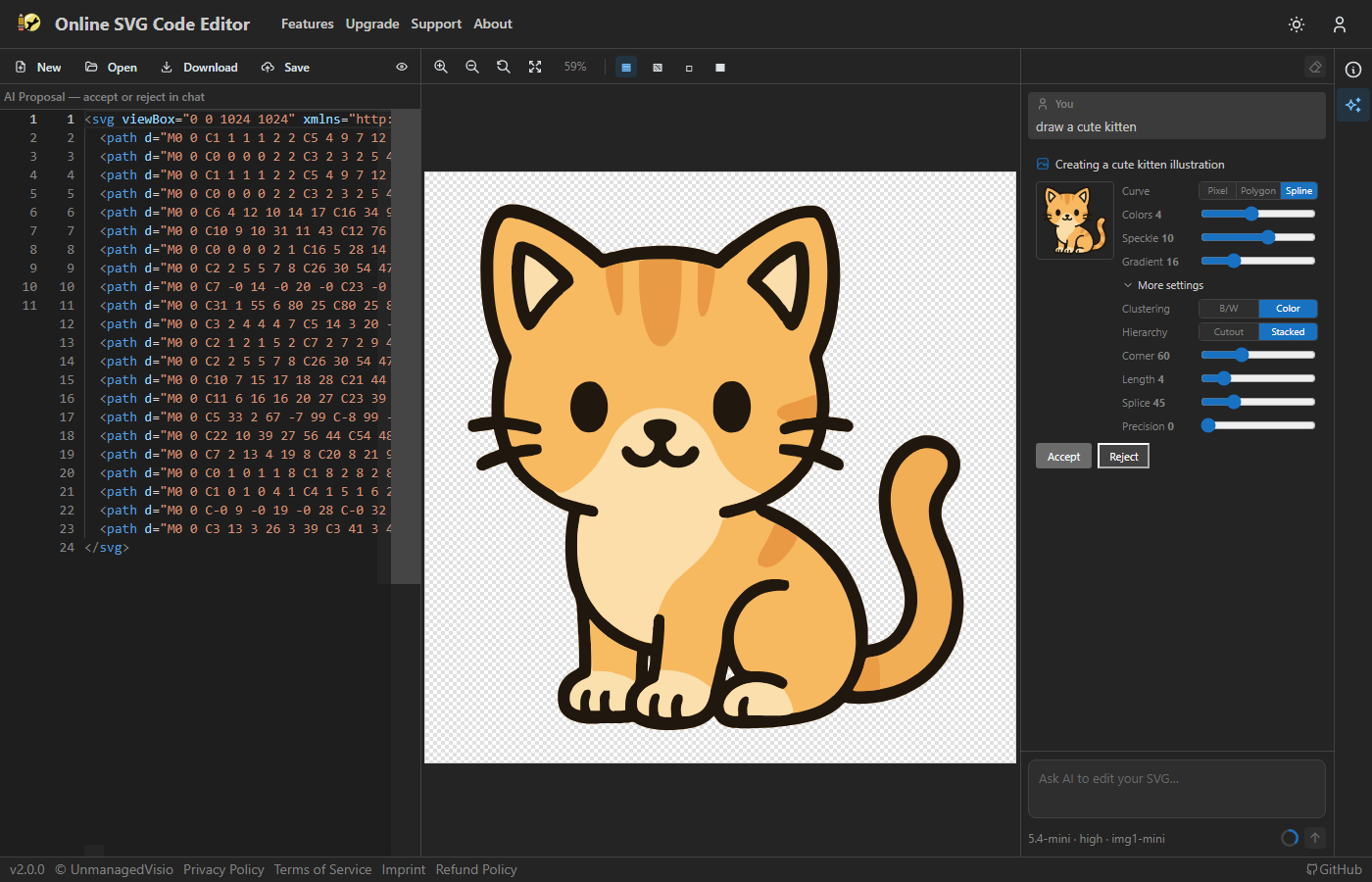Open the Upgrade menu item
Image resolution: width=1372 pixels, height=882 pixels.
point(371,24)
